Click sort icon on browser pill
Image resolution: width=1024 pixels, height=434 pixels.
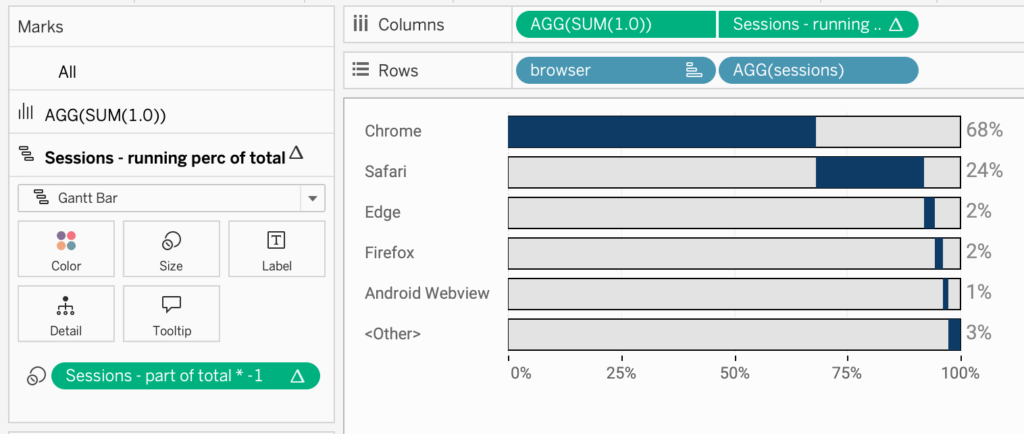point(694,70)
